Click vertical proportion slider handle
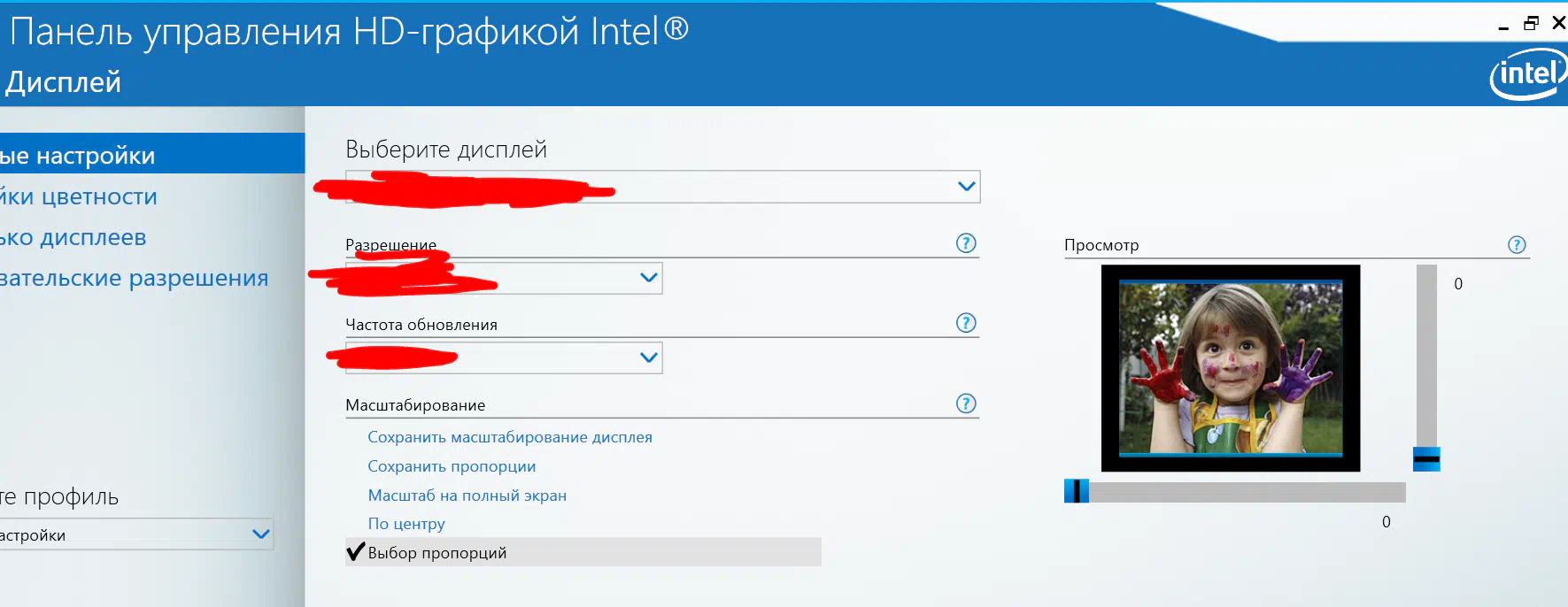Viewport: 1568px width, 607px height. pyautogui.click(x=1426, y=458)
